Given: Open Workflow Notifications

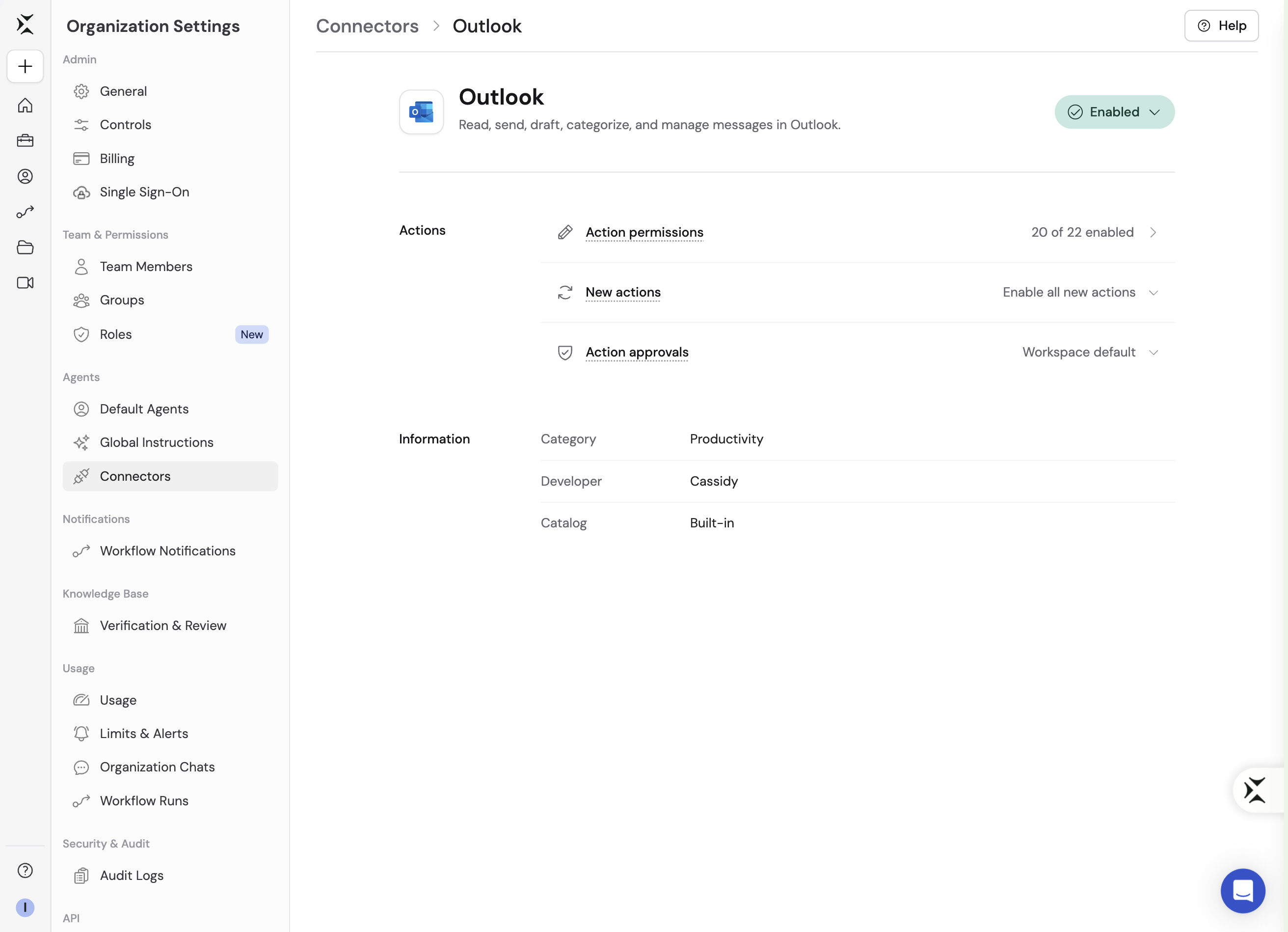Looking at the screenshot, I should tap(170, 550).
